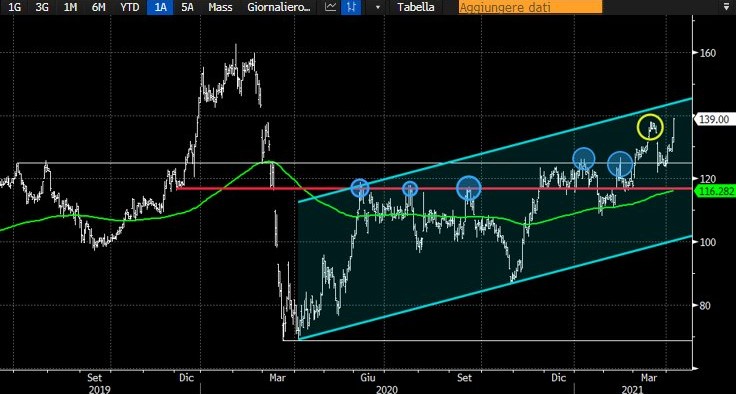This screenshot has height=394, width=736.
Task: Switch to line chart icon
Action: 331,7
